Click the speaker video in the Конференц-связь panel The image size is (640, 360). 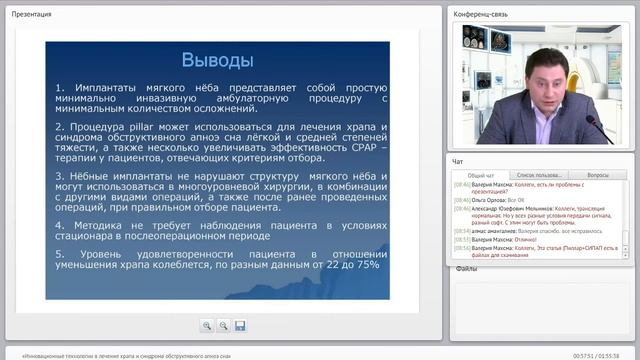tap(541, 84)
